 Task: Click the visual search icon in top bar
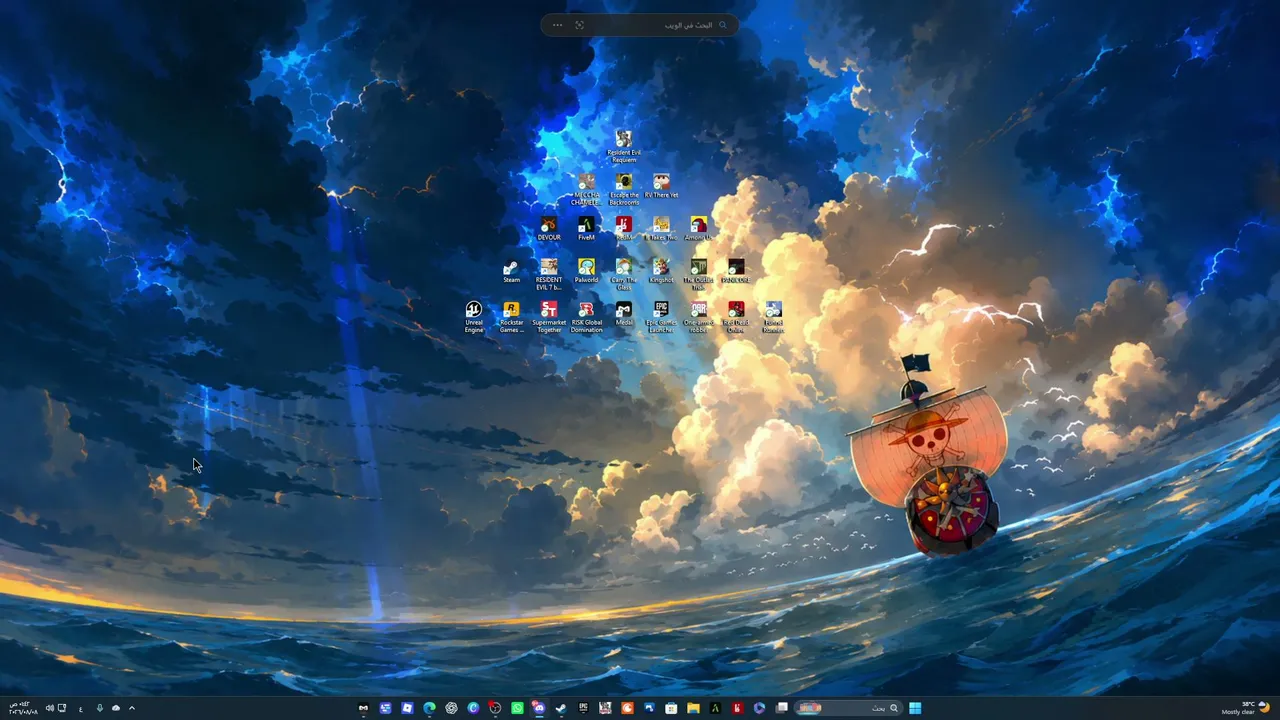point(580,25)
